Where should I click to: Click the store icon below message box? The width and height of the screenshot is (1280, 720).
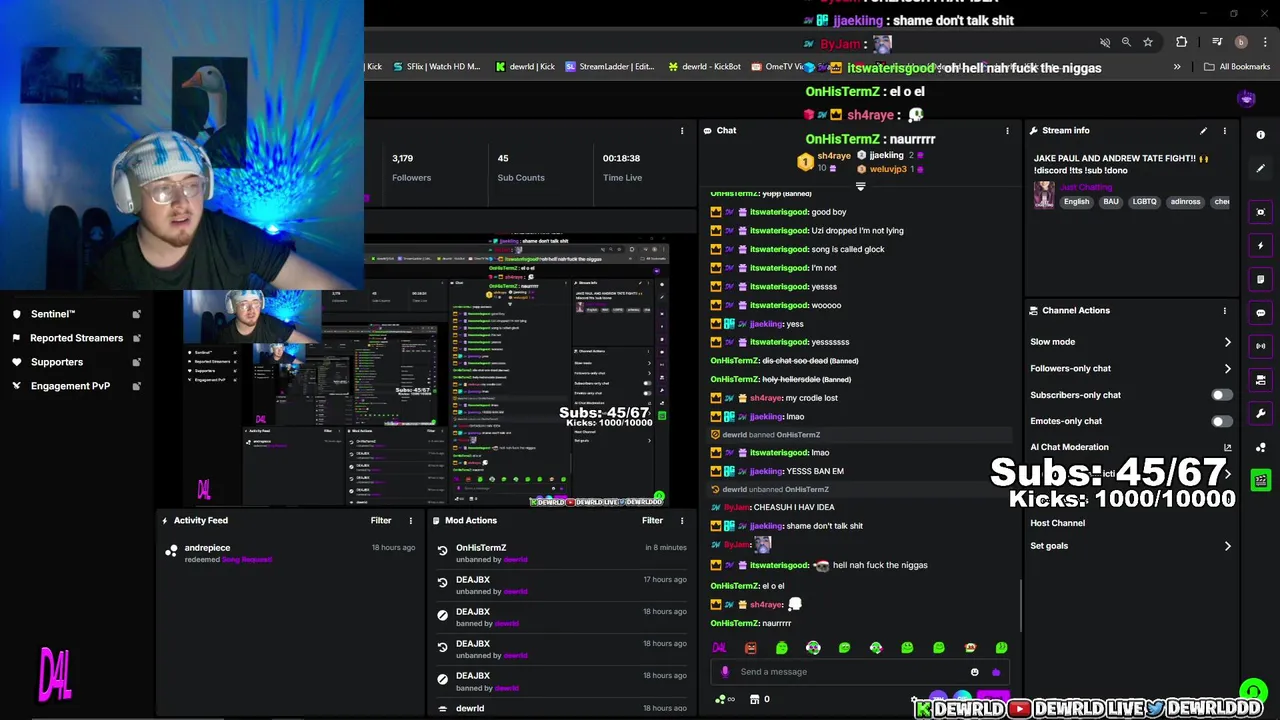pos(755,699)
